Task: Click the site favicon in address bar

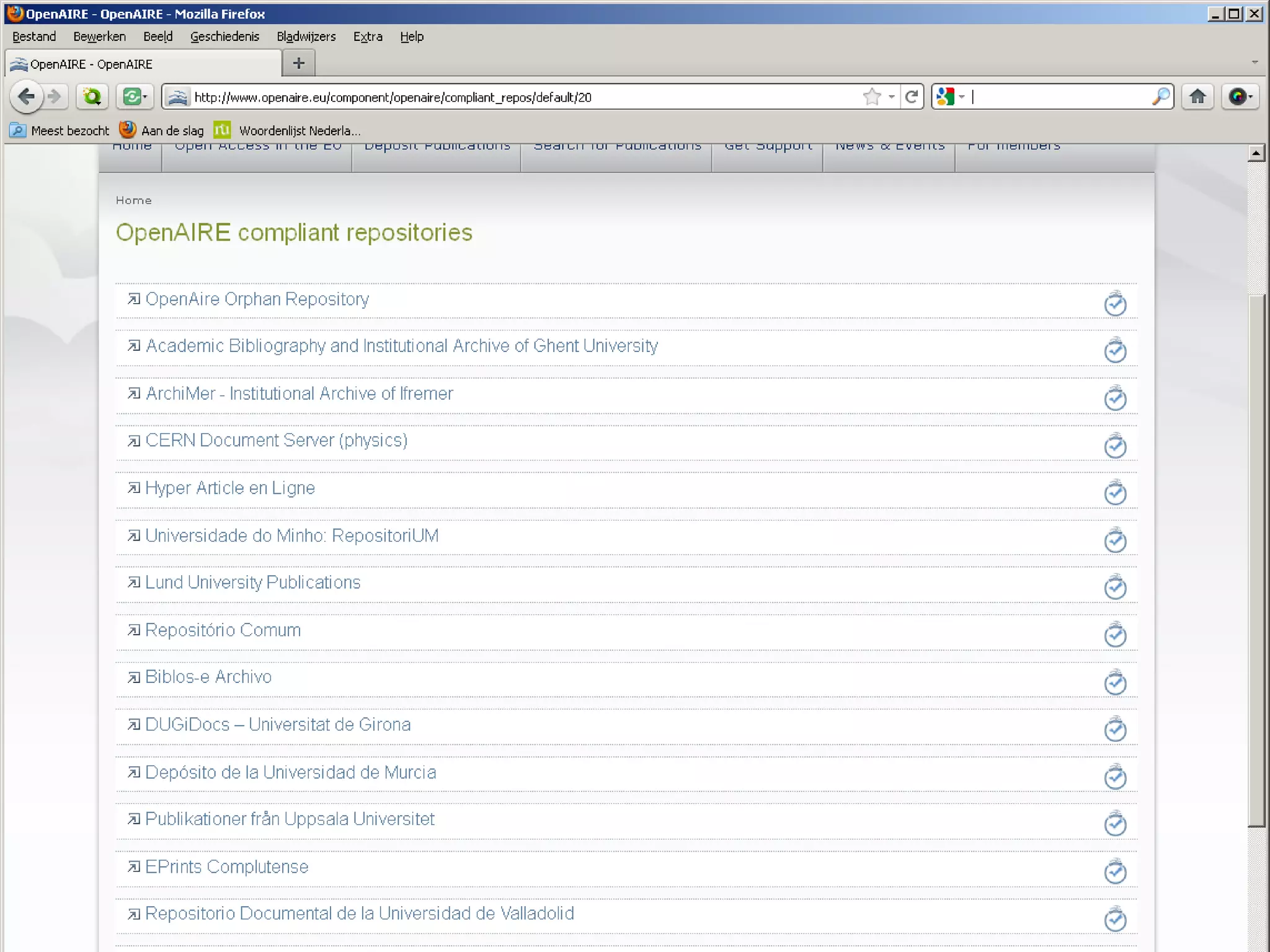Action: click(x=178, y=97)
